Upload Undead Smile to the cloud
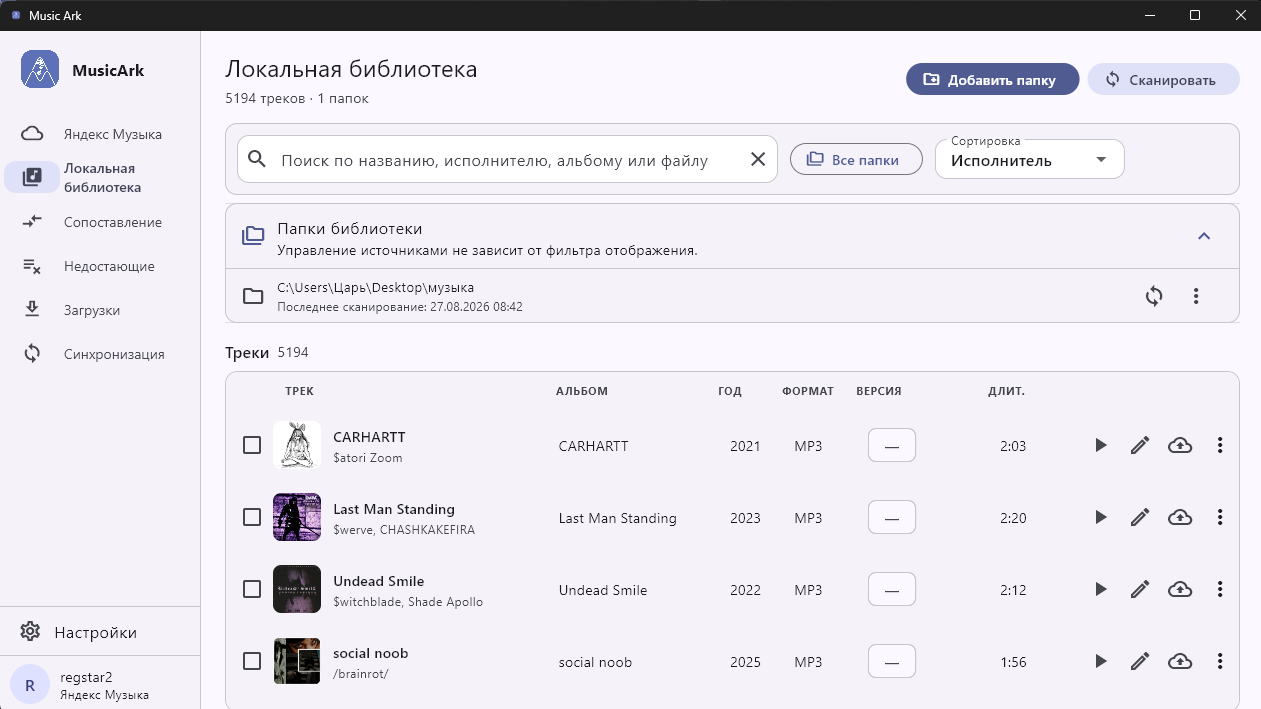The width and height of the screenshot is (1261, 709). point(1180,590)
